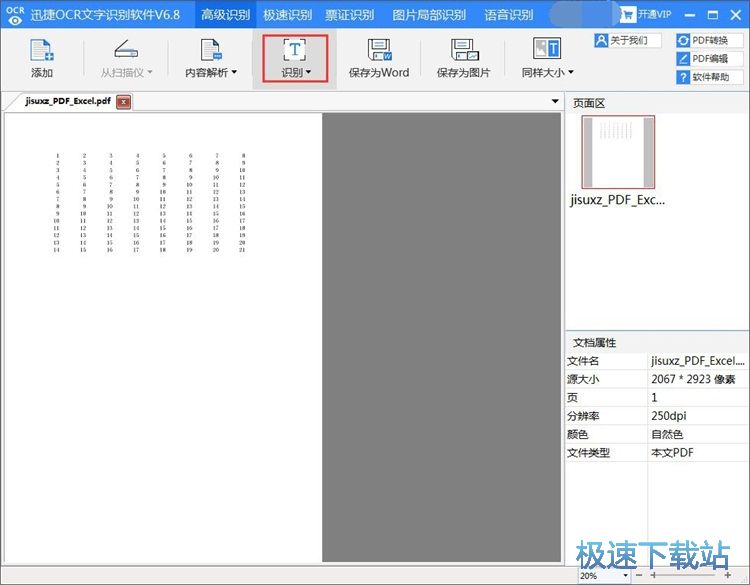Viewport: 750px width, 585px height.
Task: Click the PDF edit pencil icon
Action: tap(683, 59)
